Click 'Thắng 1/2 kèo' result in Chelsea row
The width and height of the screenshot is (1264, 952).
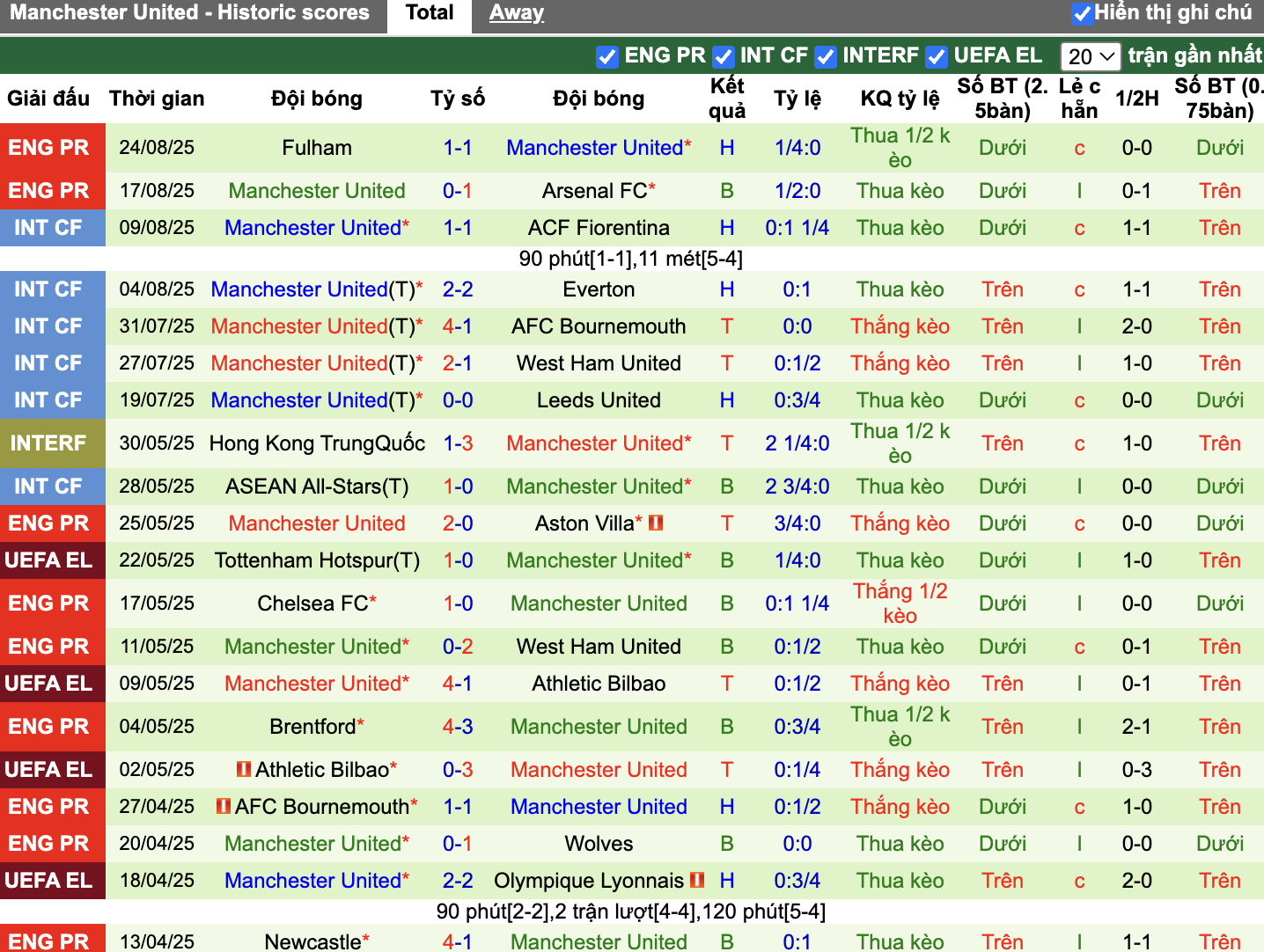pos(900,604)
